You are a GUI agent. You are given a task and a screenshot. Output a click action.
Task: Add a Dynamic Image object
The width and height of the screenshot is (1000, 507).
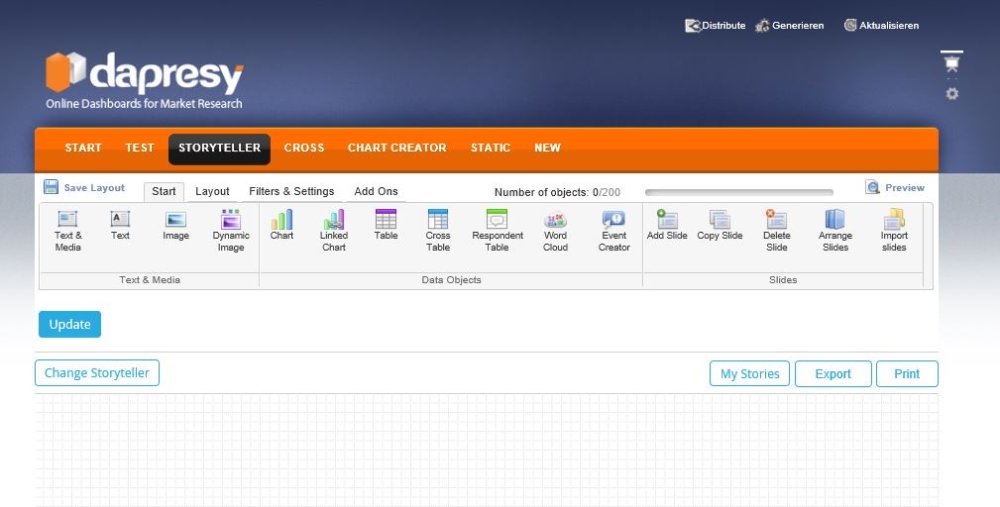click(231, 231)
